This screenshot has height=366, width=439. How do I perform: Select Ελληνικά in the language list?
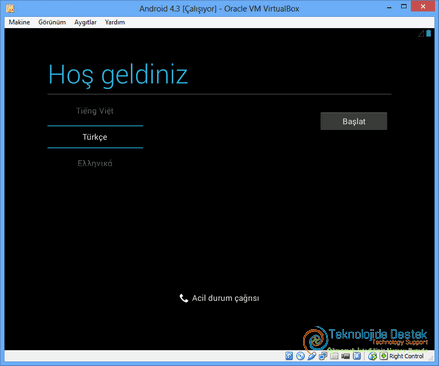tap(95, 163)
